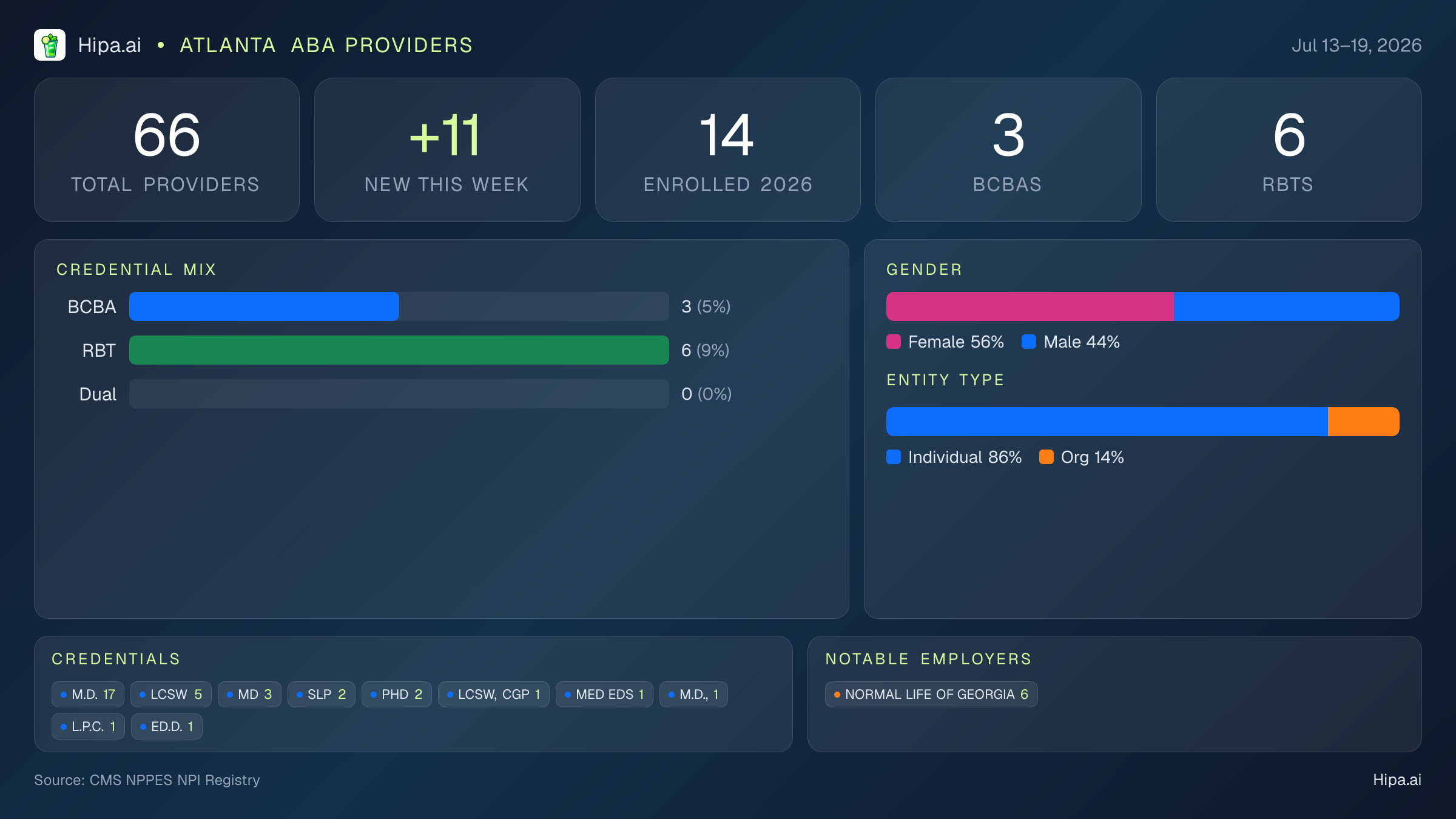This screenshot has width=1456, height=819.
Task: Click the Source: CMS NPPES NPI Registry text
Action: [x=147, y=780]
